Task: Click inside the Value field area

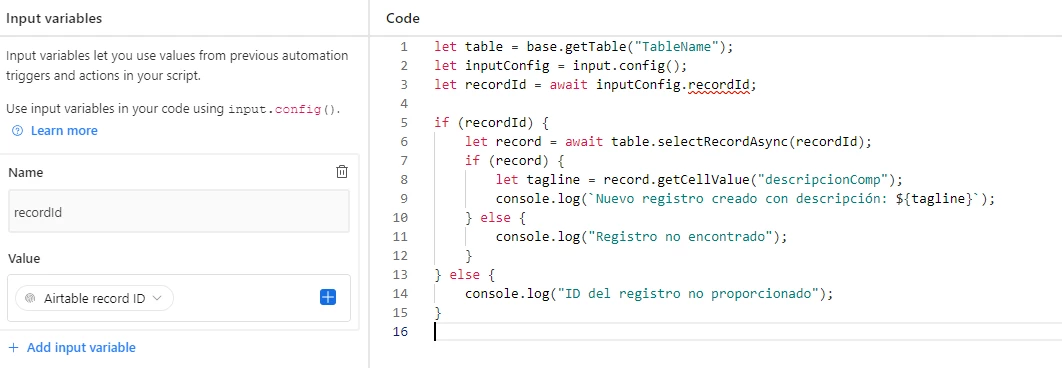Action: coord(179,298)
